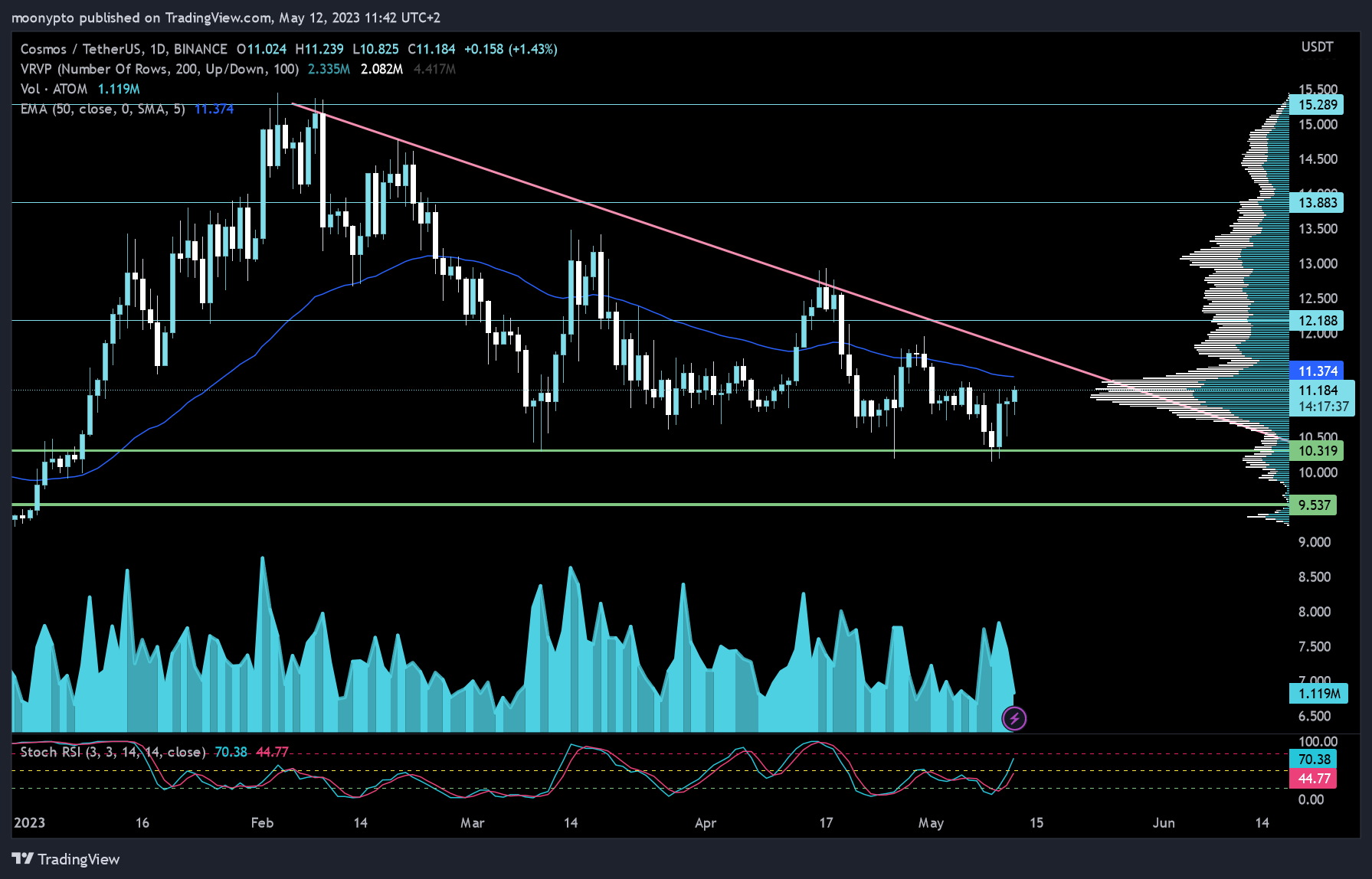
Task: Click the 13.000 tick on the price scale
Action: pos(1318,264)
